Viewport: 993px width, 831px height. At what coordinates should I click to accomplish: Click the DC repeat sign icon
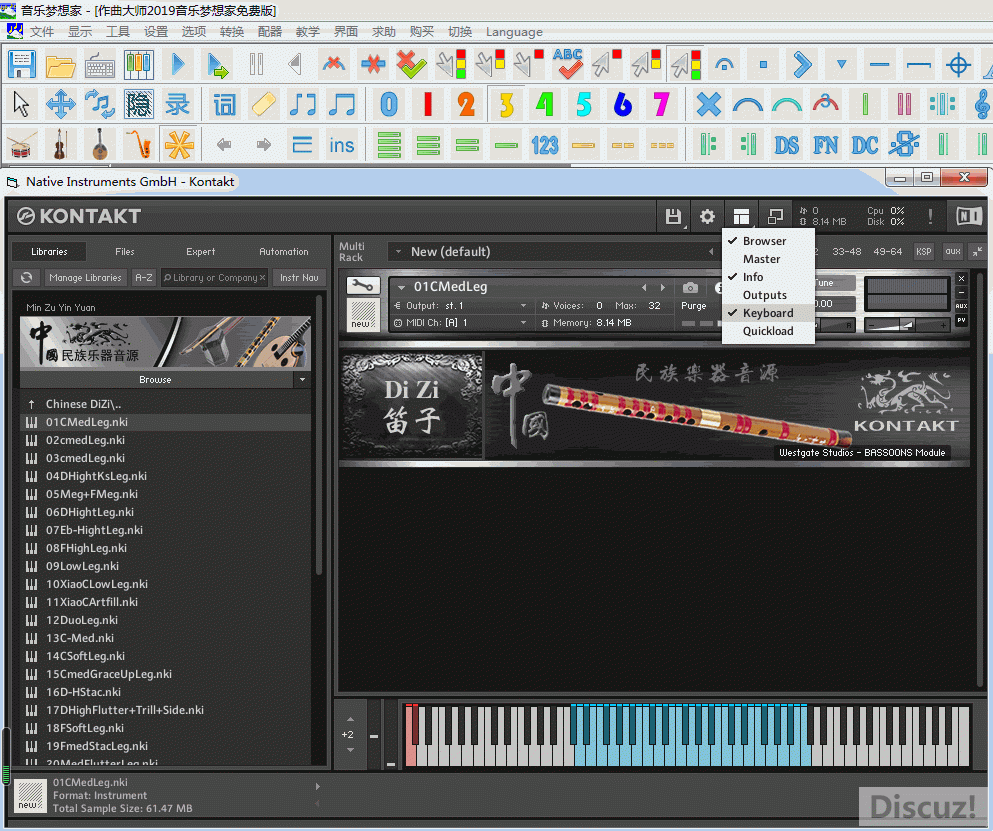(x=864, y=146)
